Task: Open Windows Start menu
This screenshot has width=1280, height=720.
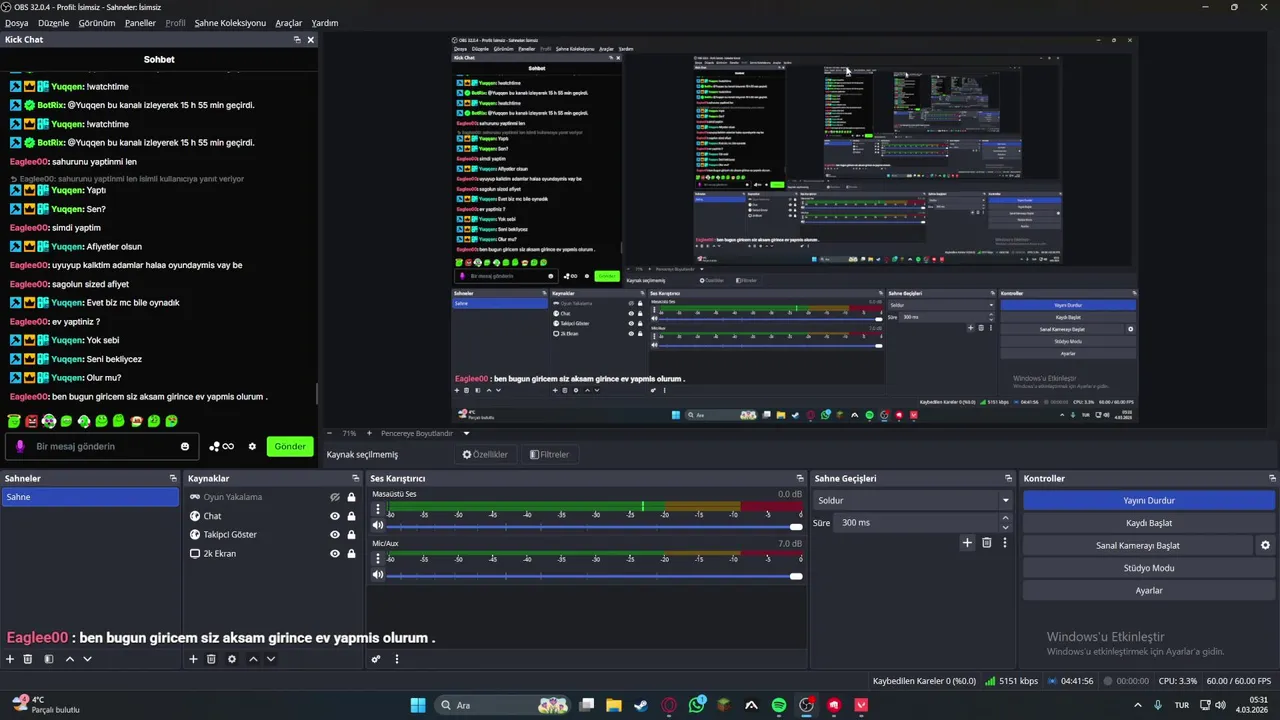Action: pos(418,705)
